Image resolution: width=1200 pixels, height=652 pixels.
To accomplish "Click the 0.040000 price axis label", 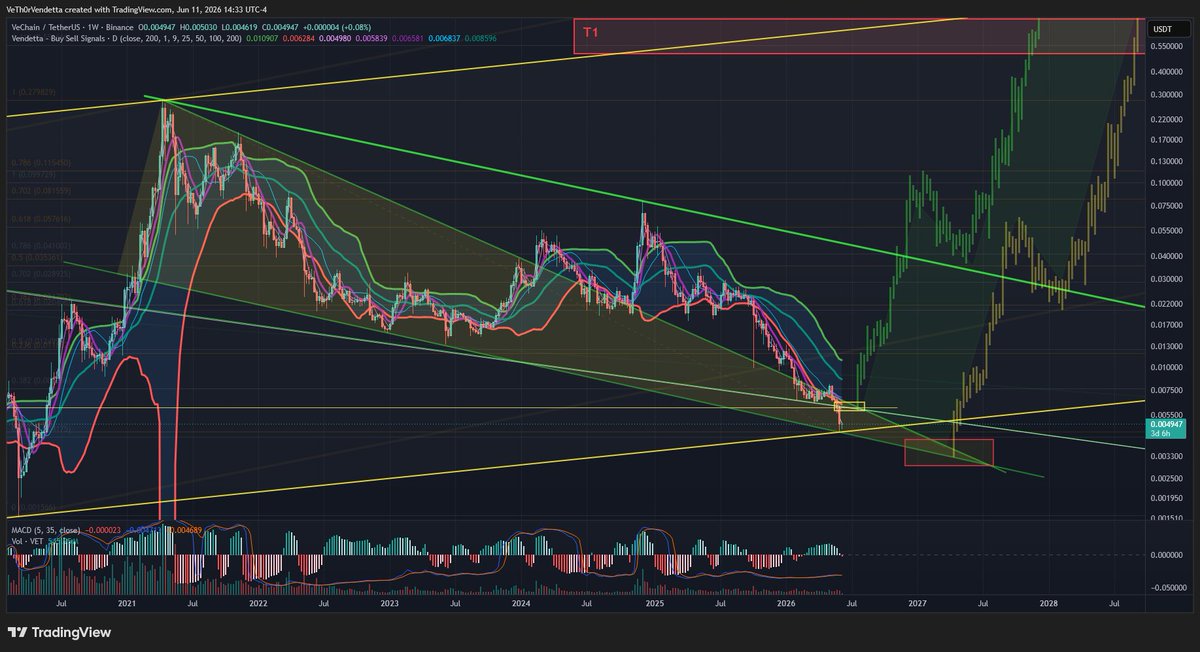I will tap(1167, 256).
